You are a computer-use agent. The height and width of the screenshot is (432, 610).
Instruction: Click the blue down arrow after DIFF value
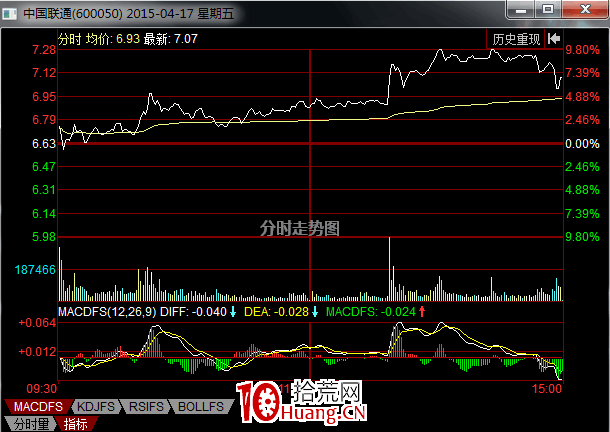233,312
